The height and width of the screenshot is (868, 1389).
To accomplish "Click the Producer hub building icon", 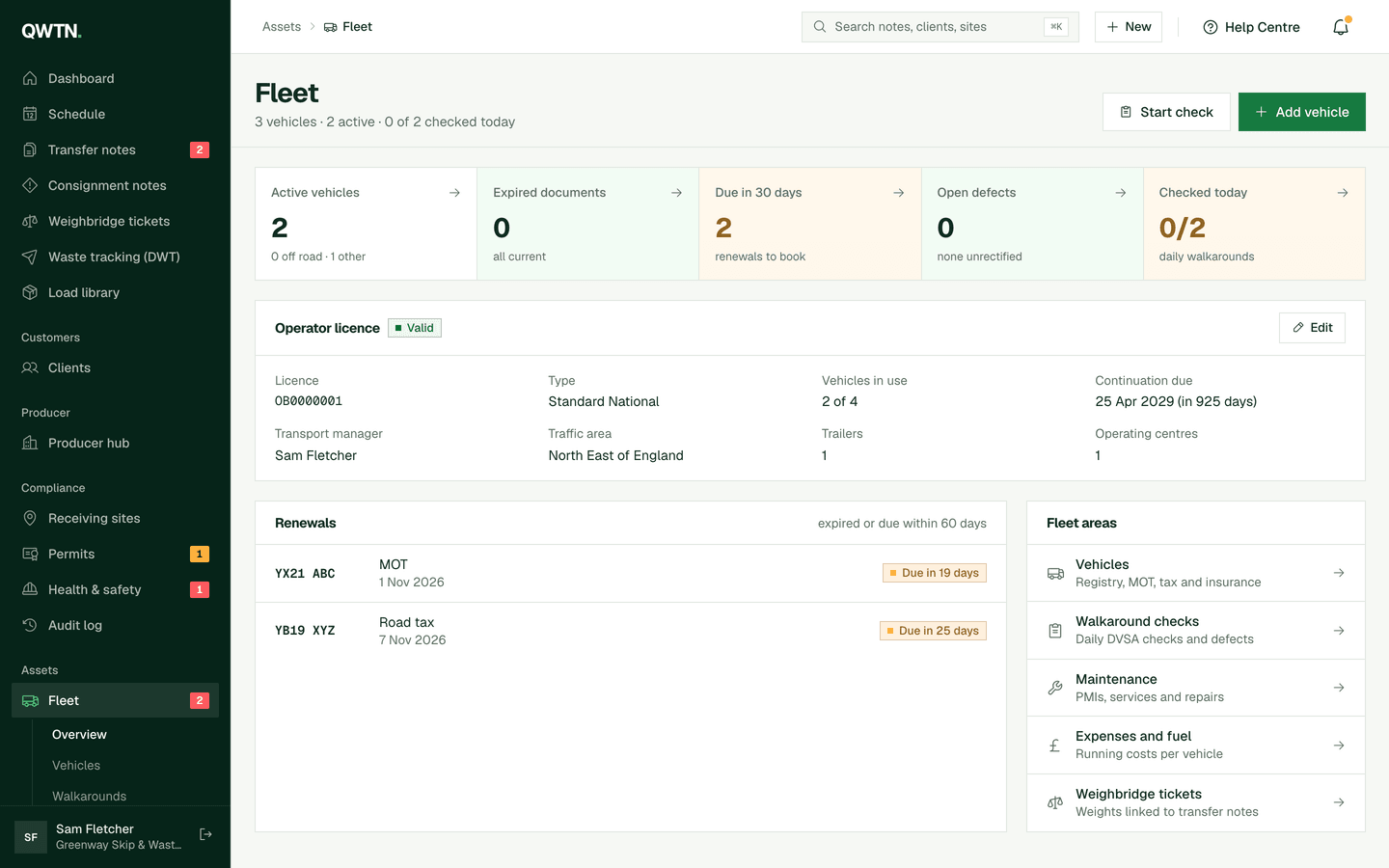I will [30, 443].
